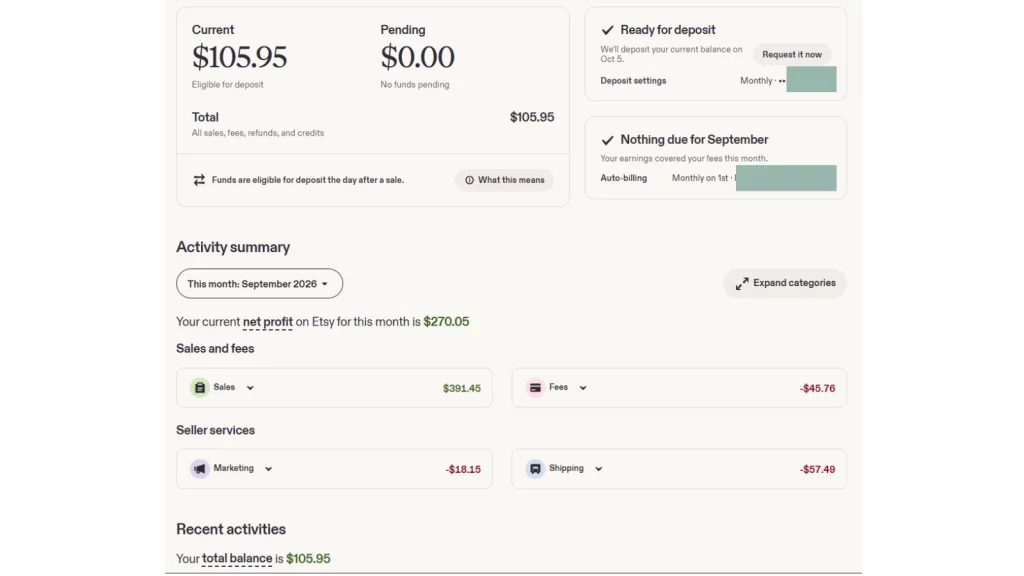Click the Fees card icon
The height and width of the screenshot is (576, 1024).
tap(535, 387)
